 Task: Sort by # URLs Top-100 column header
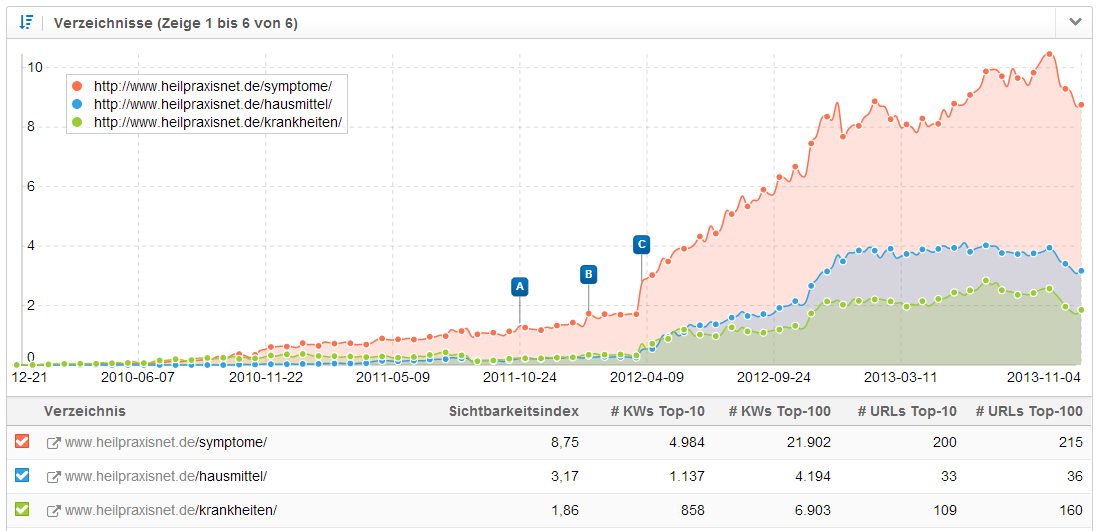(1028, 411)
